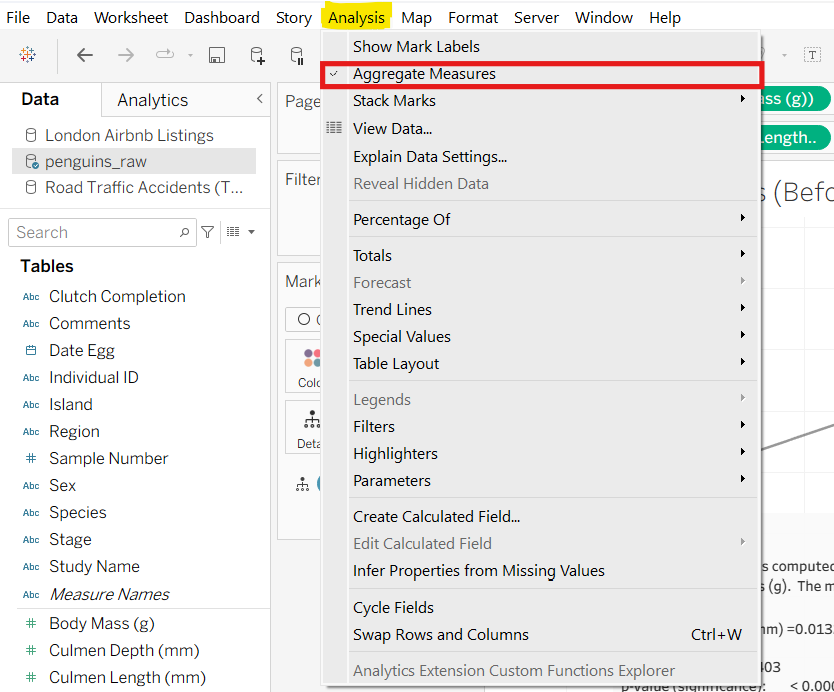Open the Map menu

tap(416, 18)
